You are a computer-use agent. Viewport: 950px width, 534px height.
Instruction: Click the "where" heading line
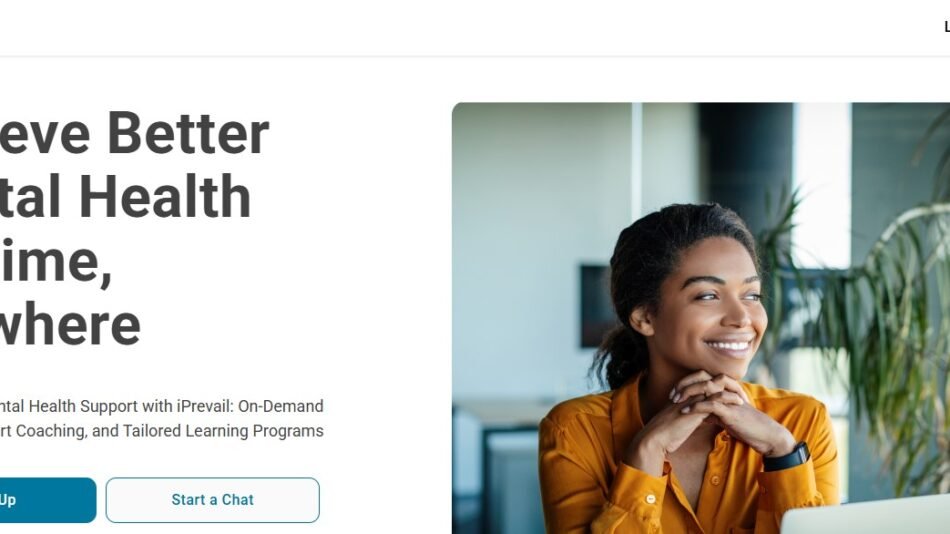[x=70, y=325]
